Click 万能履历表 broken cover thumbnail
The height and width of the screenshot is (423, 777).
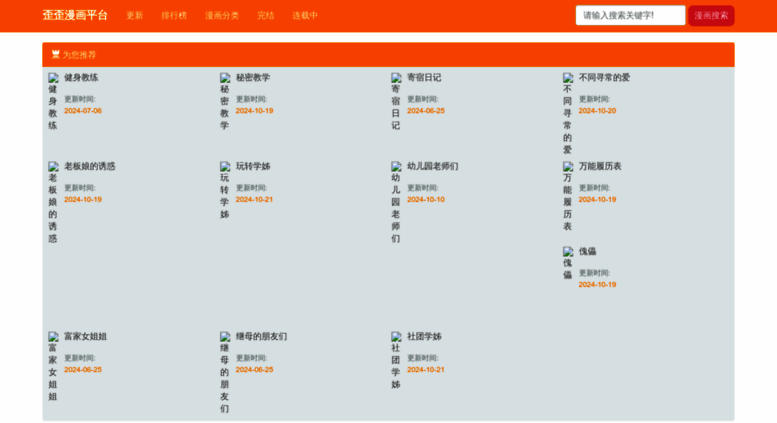pyautogui.click(x=568, y=196)
